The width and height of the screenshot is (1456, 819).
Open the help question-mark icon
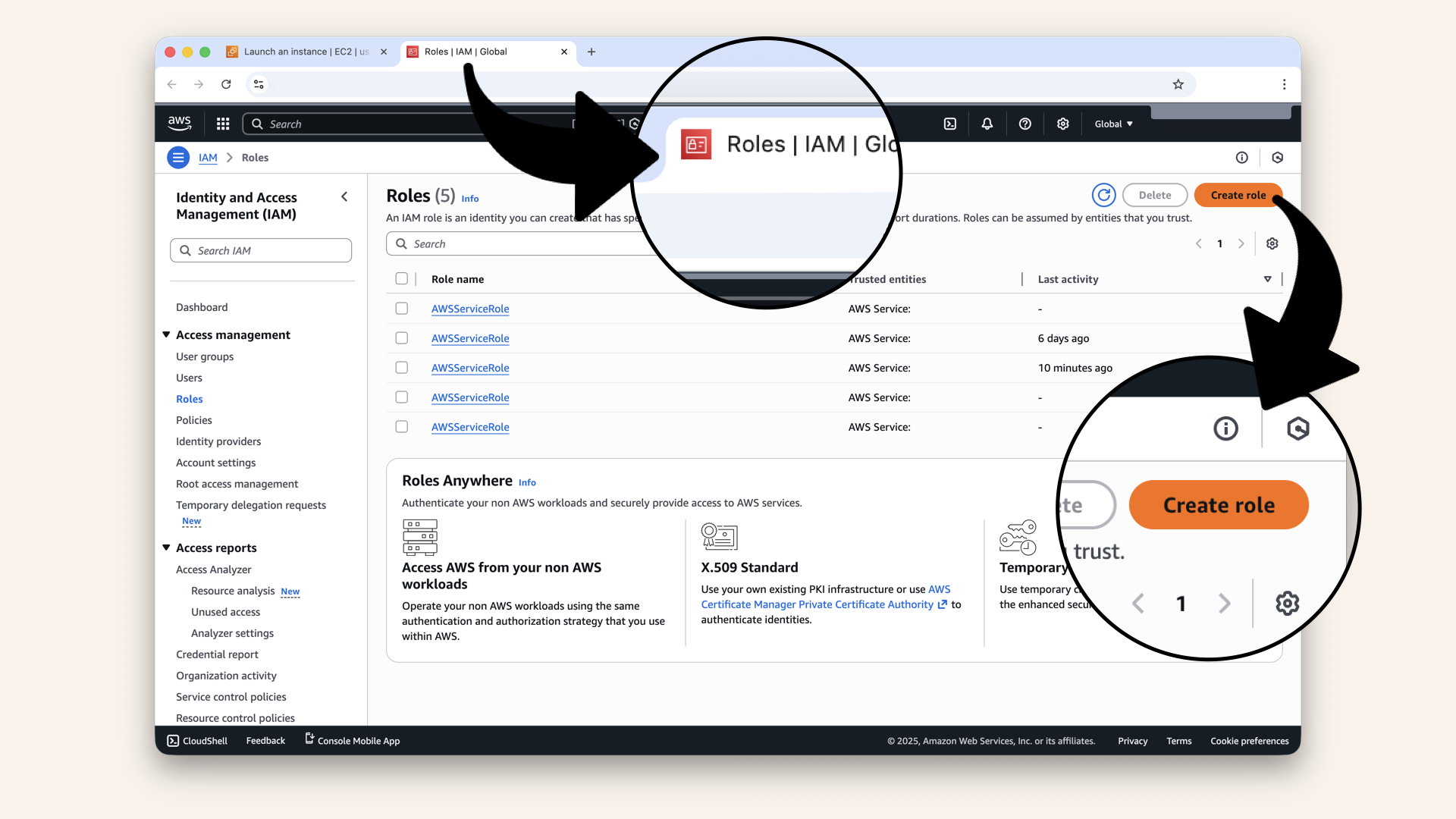1025,124
